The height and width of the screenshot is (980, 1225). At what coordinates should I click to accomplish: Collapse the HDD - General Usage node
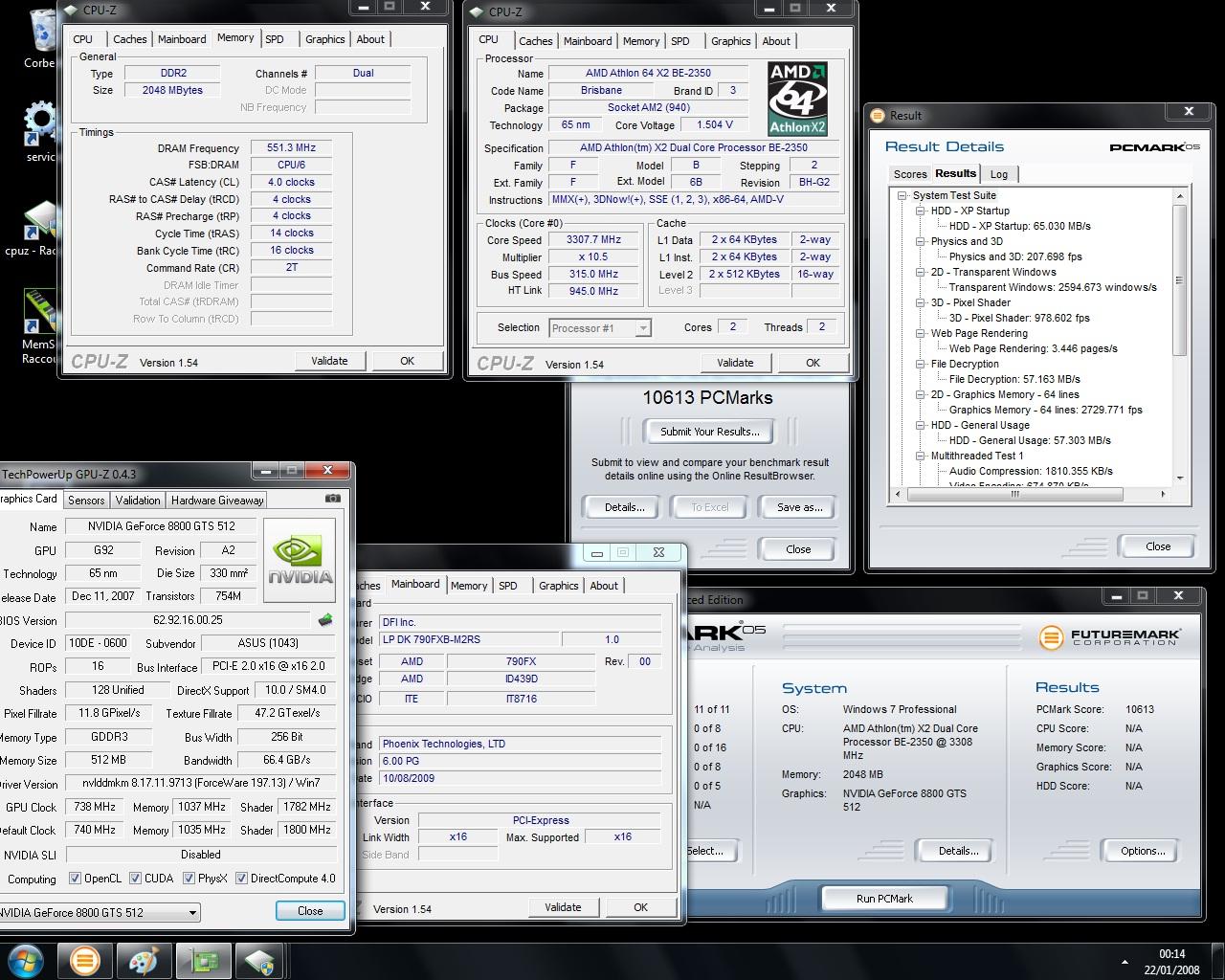pos(920,425)
